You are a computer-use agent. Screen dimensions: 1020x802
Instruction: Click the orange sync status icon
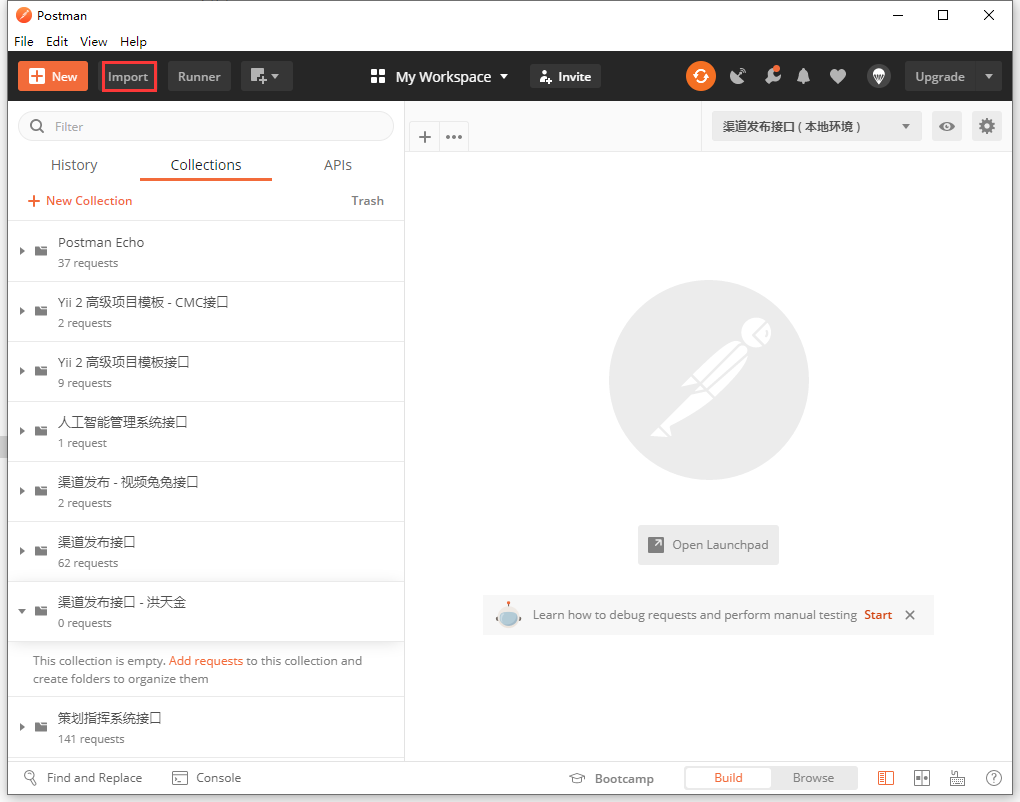701,77
